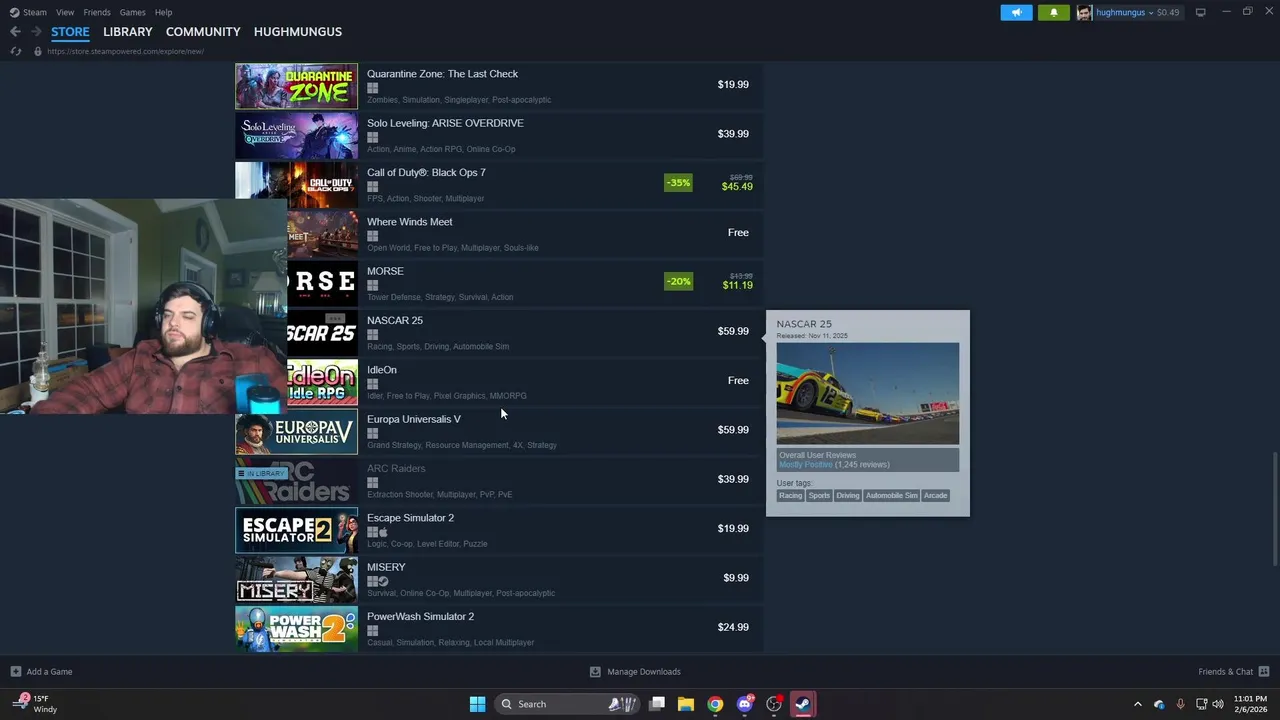Click the Steam Deck icon under MISERY
Viewport: 1280px width, 720px height.
[x=383, y=581]
